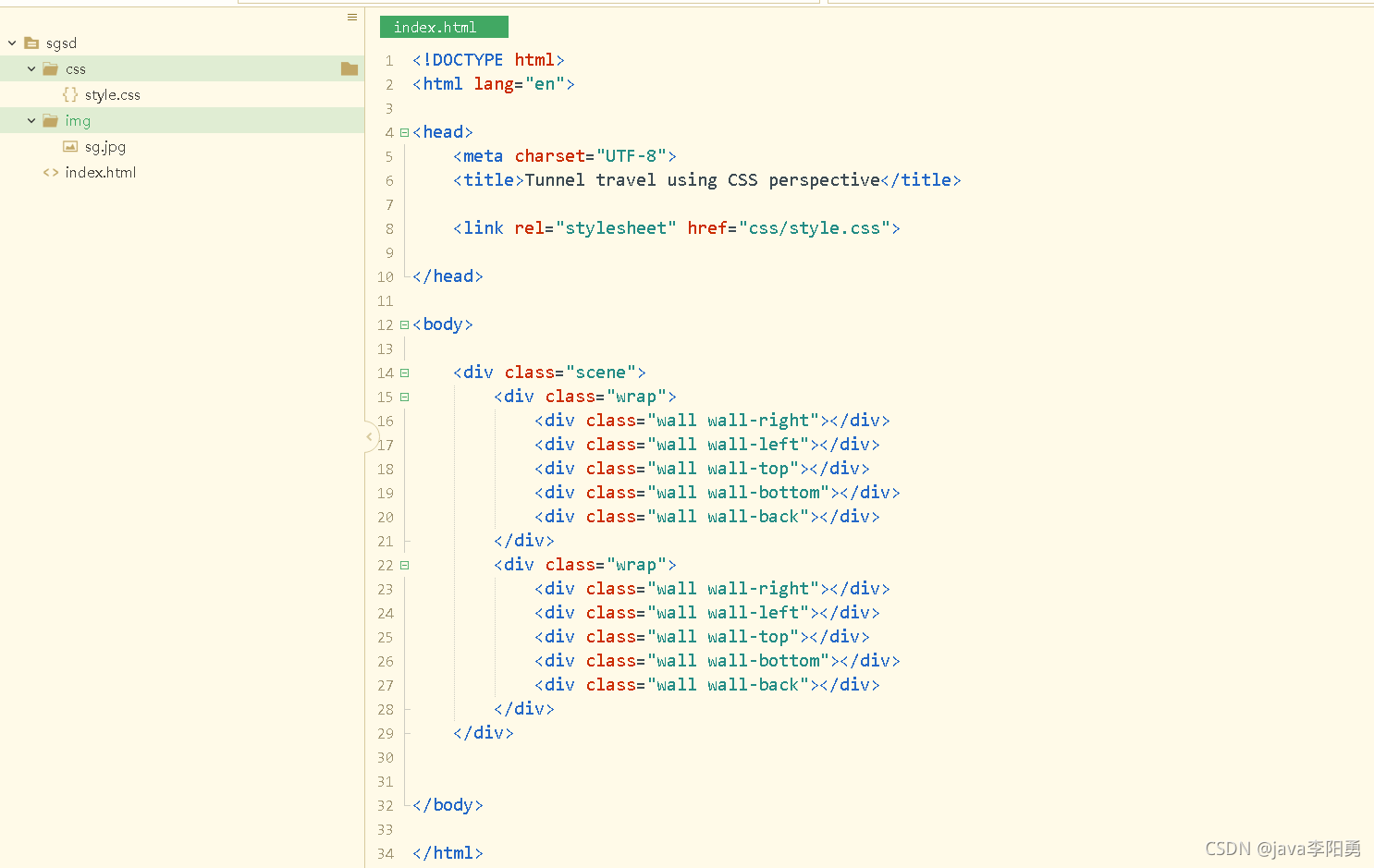Click line number 1 in gutter
The image size is (1374, 868).
point(389,61)
